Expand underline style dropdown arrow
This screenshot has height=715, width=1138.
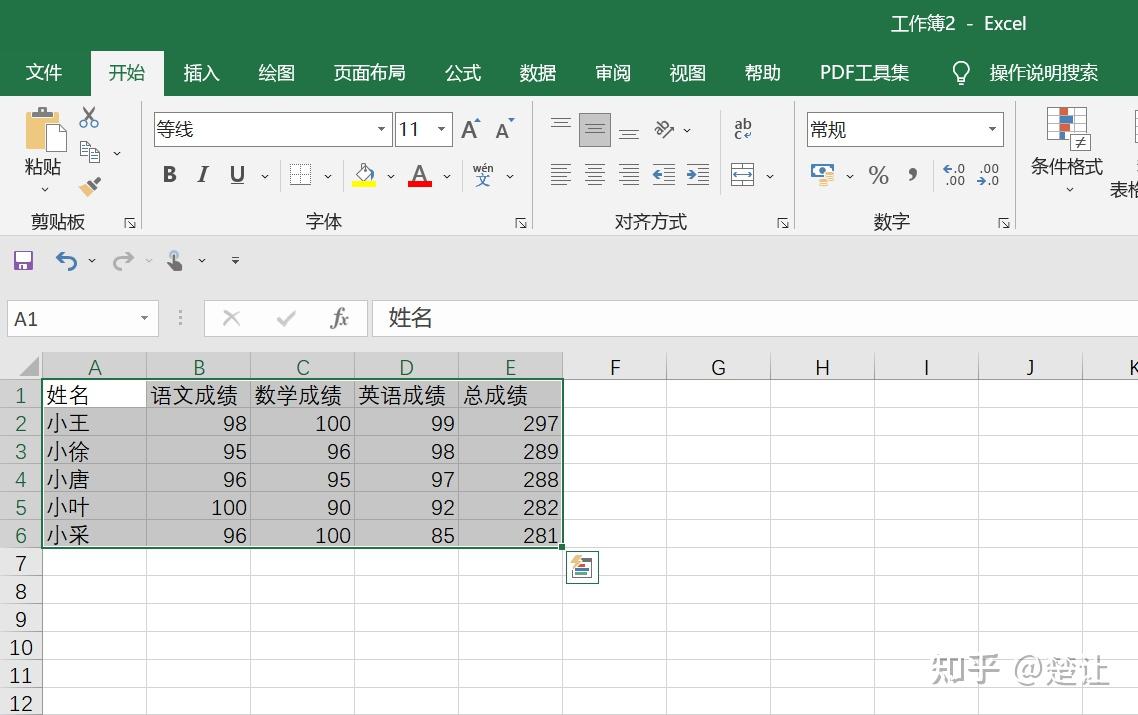tap(265, 176)
